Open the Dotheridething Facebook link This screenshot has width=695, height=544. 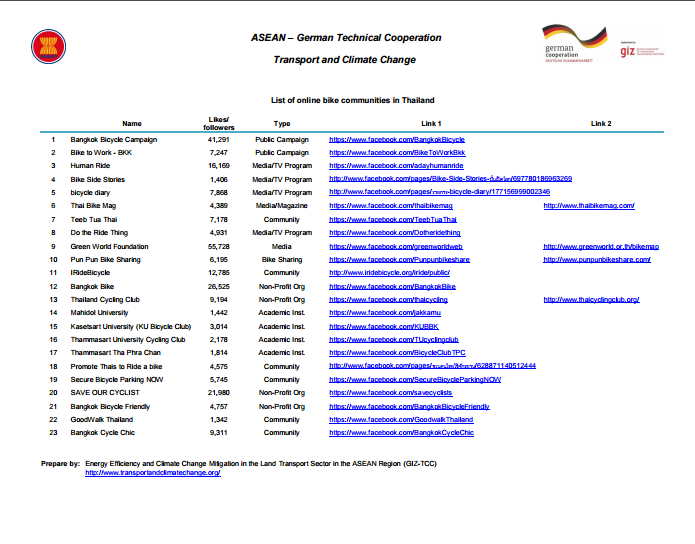tap(394, 233)
